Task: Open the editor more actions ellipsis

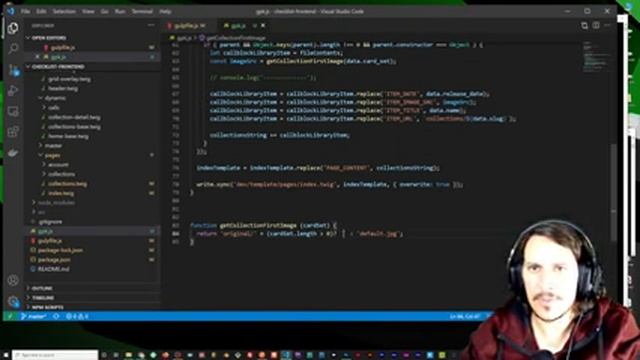Action: (607, 25)
